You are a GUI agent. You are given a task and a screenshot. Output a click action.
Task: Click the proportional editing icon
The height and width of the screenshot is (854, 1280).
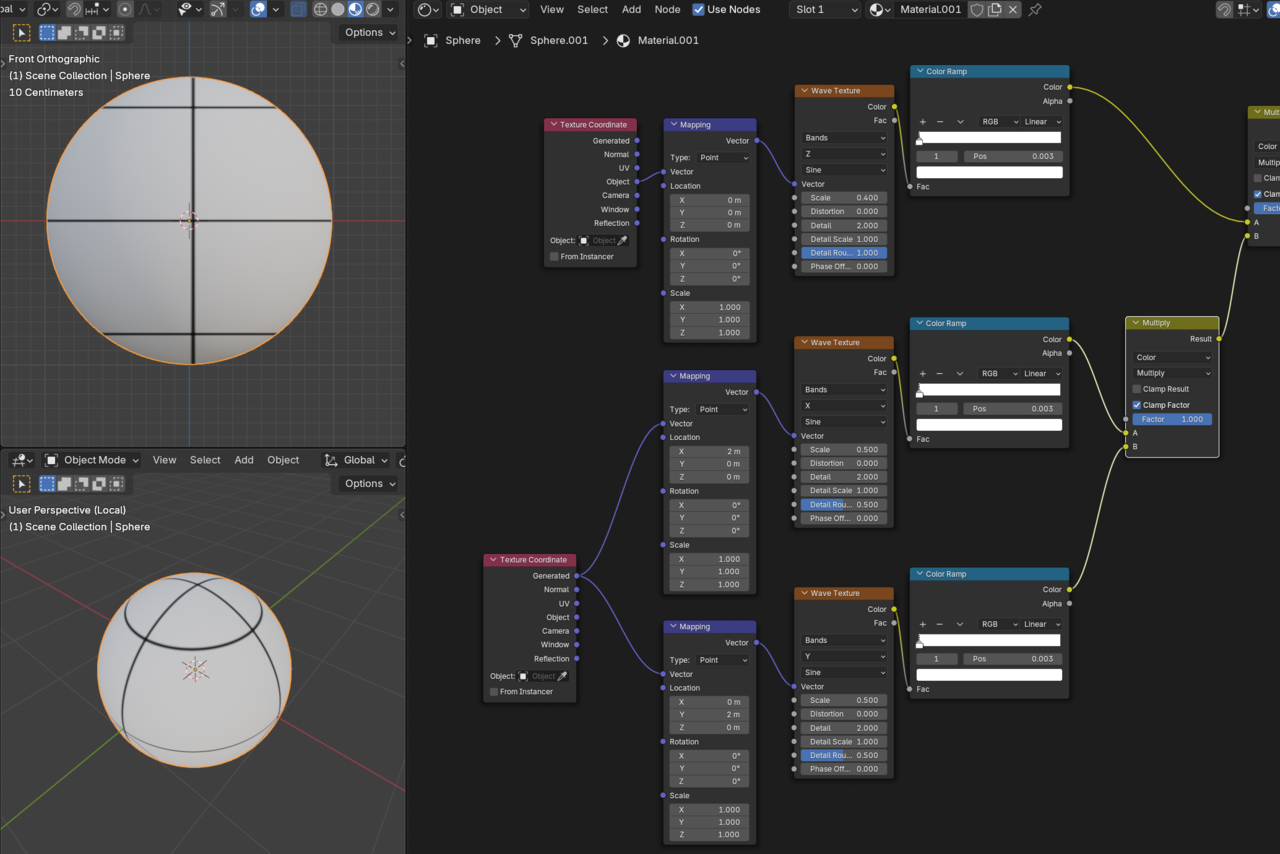coord(125,10)
